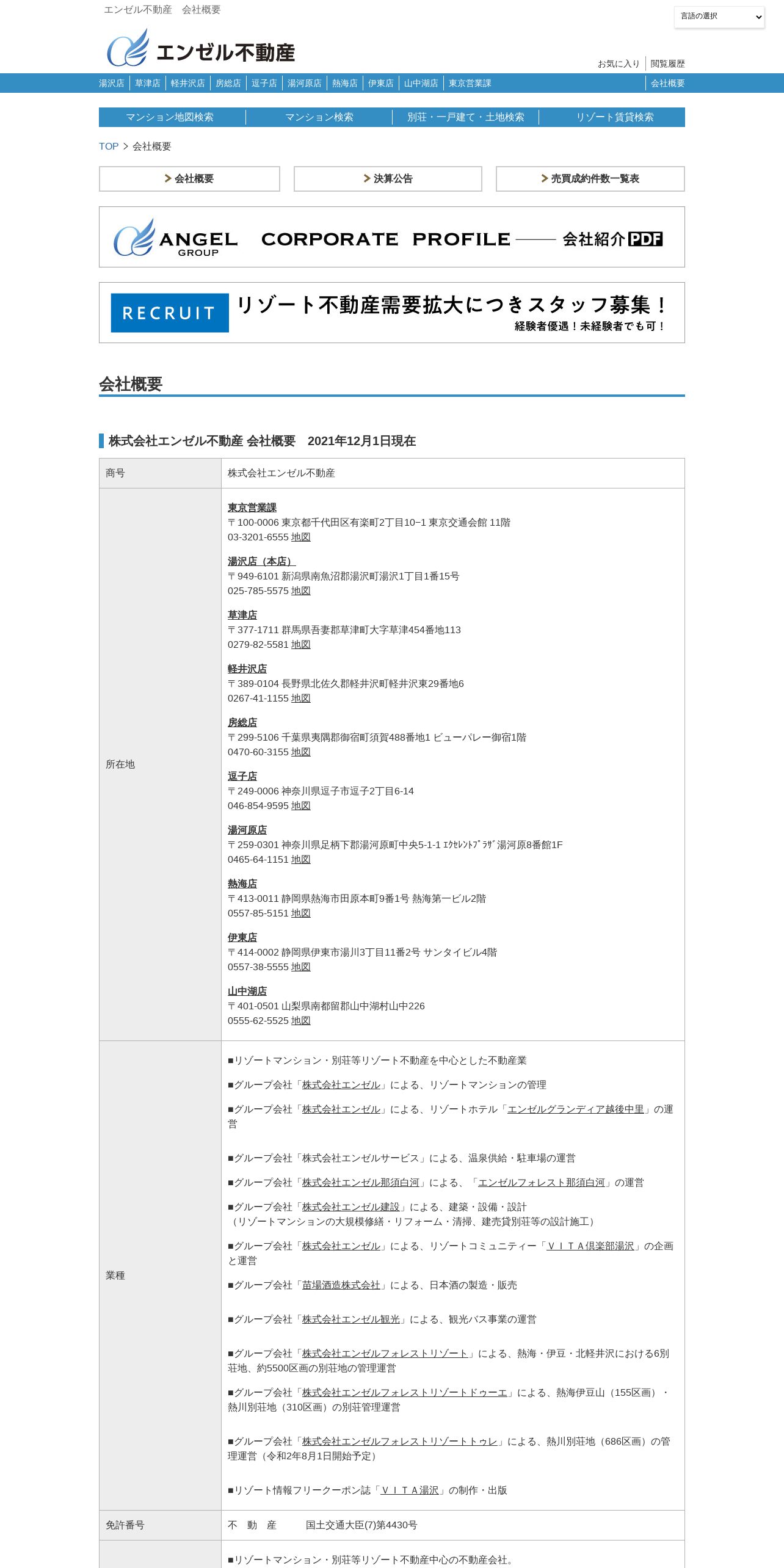Select 草津店 in the blue navigation bar
784x1568 pixels.
click(148, 83)
